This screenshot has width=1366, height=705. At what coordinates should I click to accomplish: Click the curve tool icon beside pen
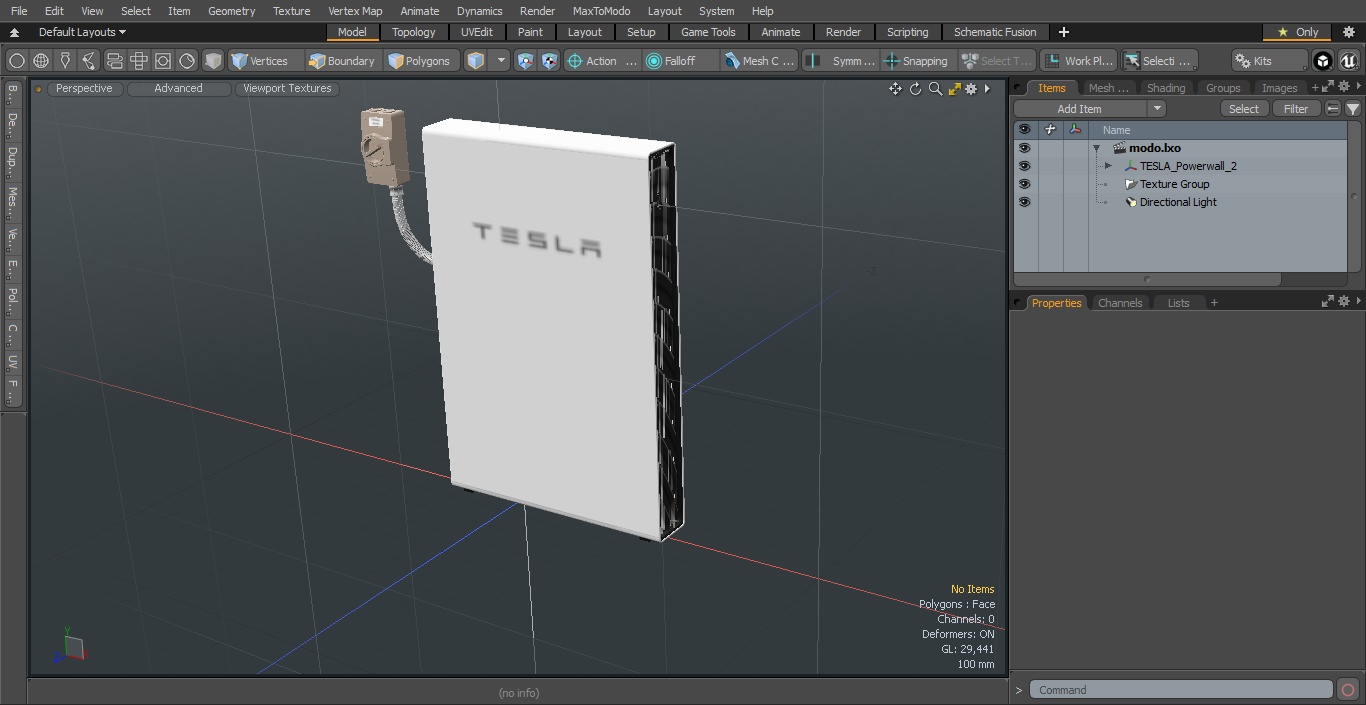tap(89, 61)
